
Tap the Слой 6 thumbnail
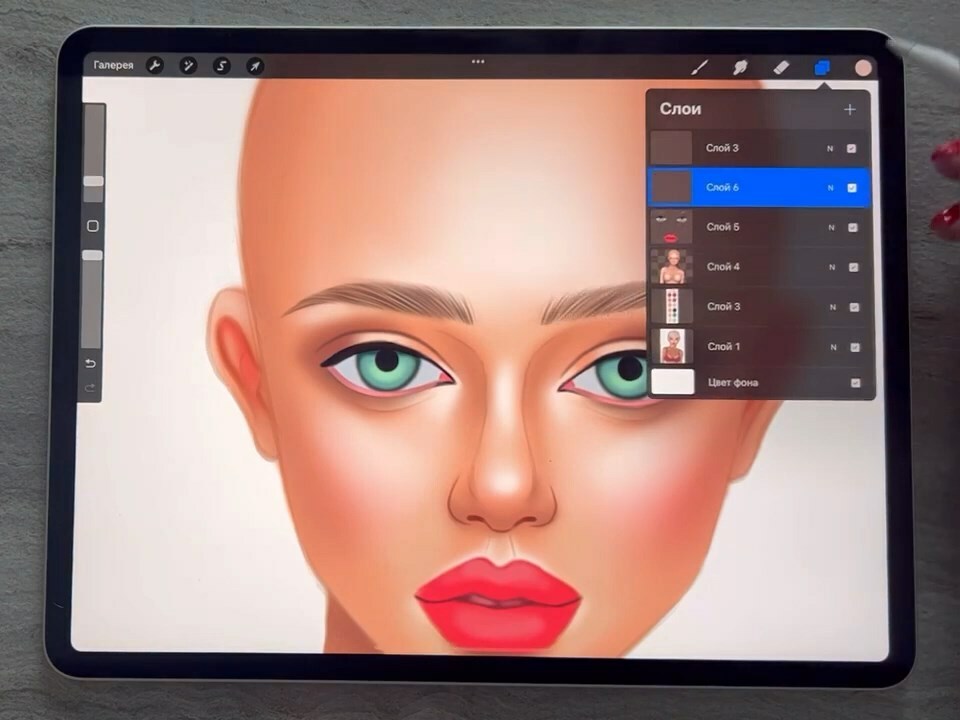coord(672,187)
